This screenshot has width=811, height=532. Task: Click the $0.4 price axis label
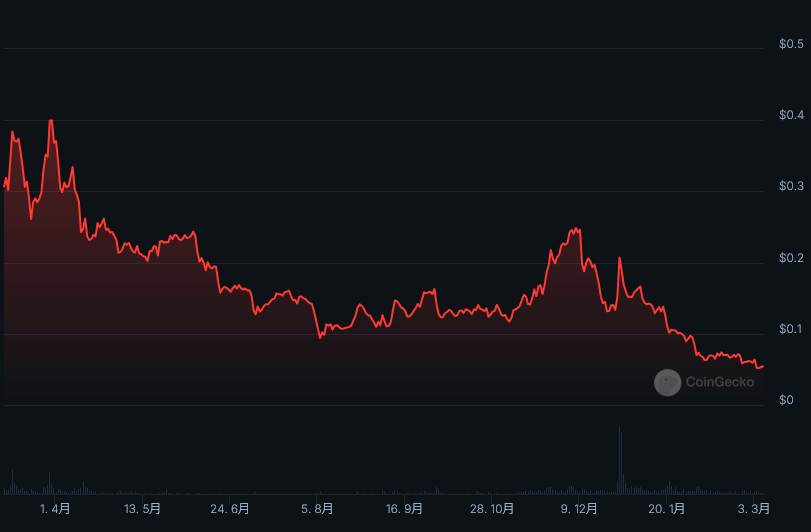(791, 116)
